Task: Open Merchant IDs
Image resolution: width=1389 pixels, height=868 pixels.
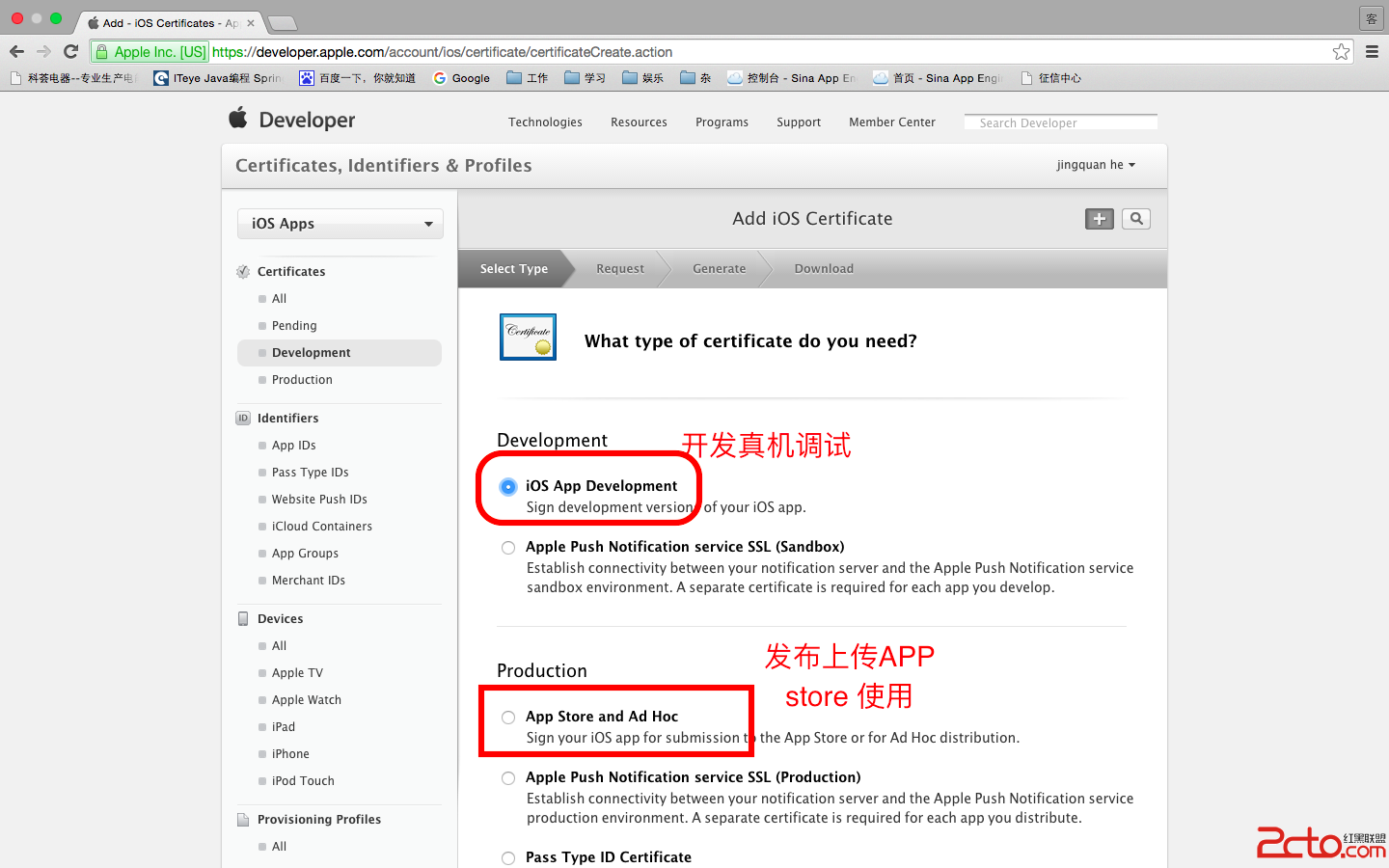Action: click(x=309, y=581)
